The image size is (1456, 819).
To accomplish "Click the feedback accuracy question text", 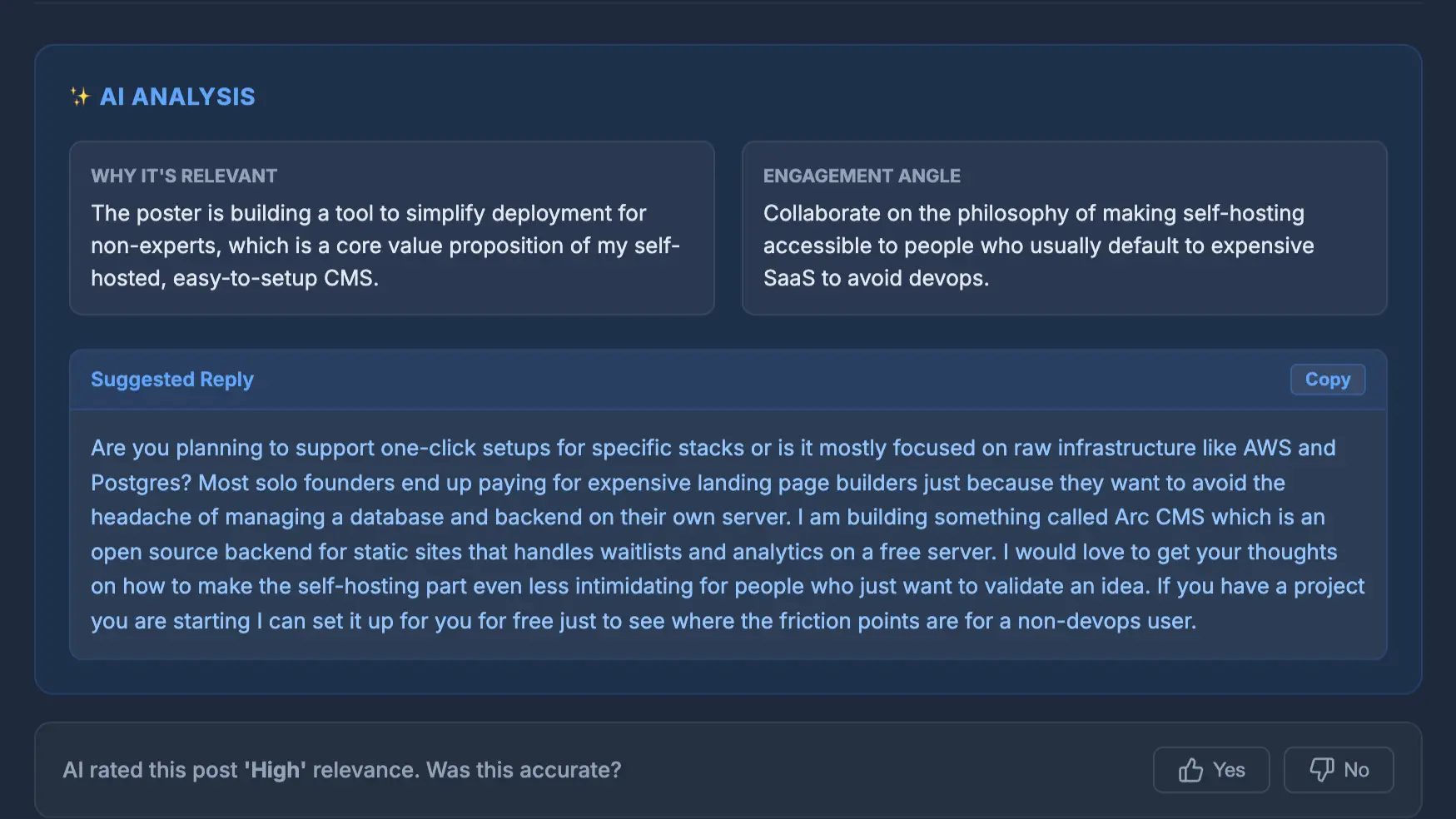I will [x=343, y=770].
